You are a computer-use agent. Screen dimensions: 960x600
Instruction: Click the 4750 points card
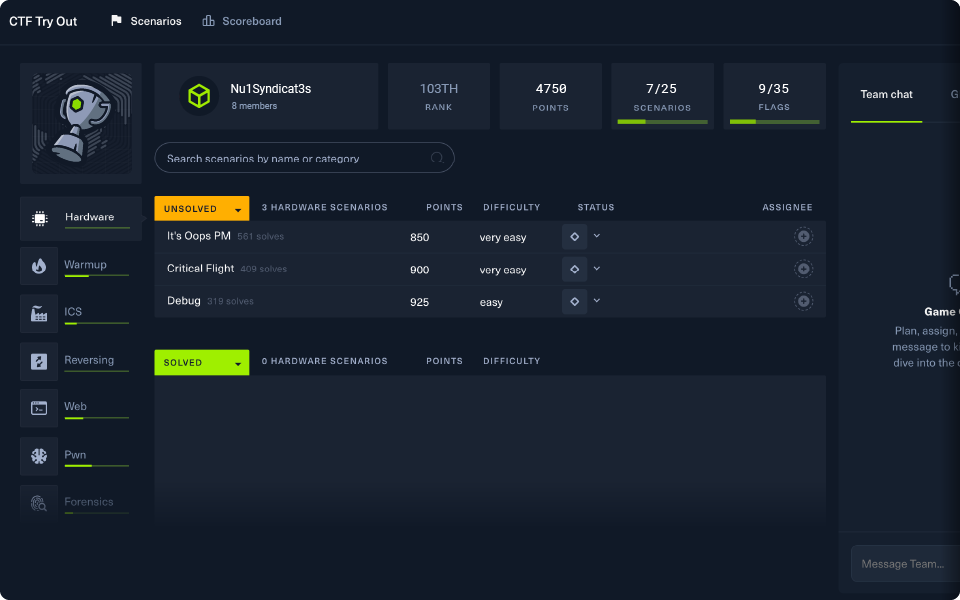click(550, 96)
